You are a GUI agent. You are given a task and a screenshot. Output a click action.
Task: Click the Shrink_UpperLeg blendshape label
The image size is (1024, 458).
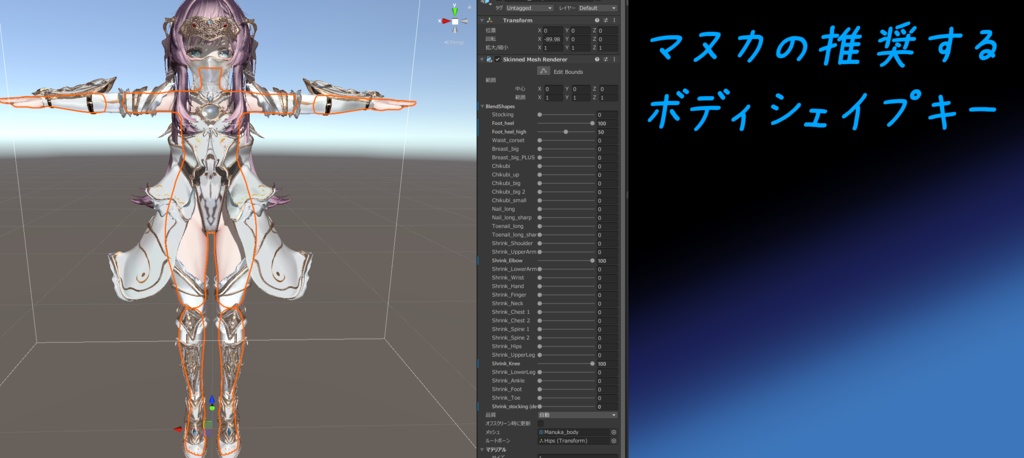pyautogui.click(x=514, y=355)
